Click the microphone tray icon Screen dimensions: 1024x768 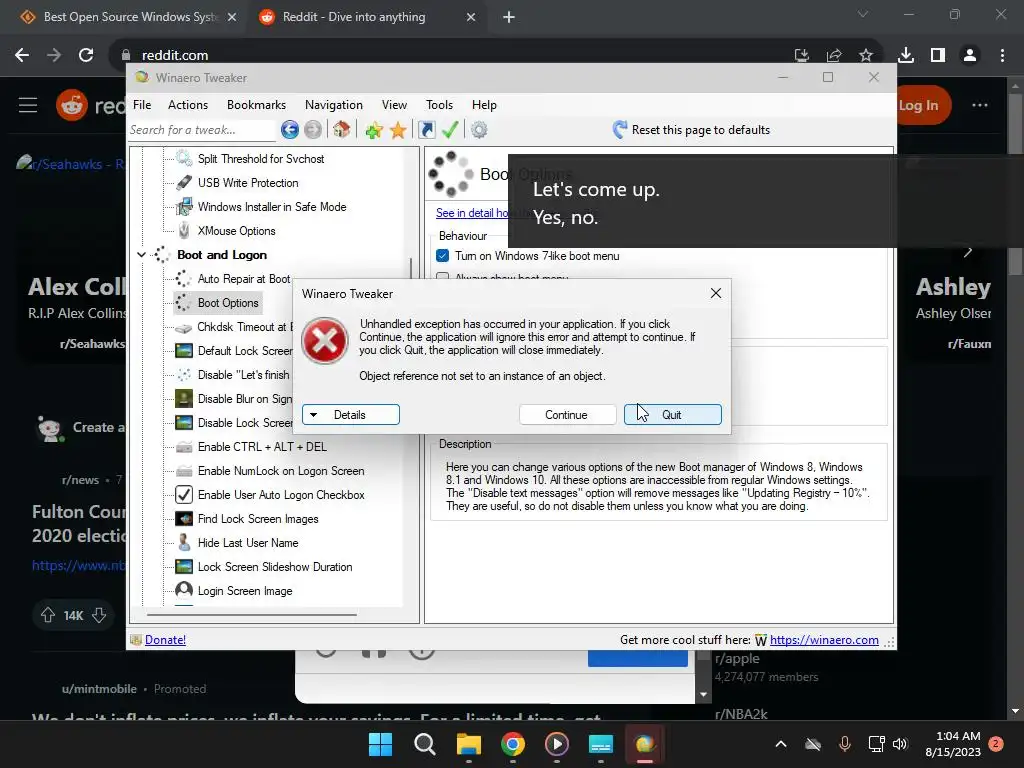click(844, 744)
